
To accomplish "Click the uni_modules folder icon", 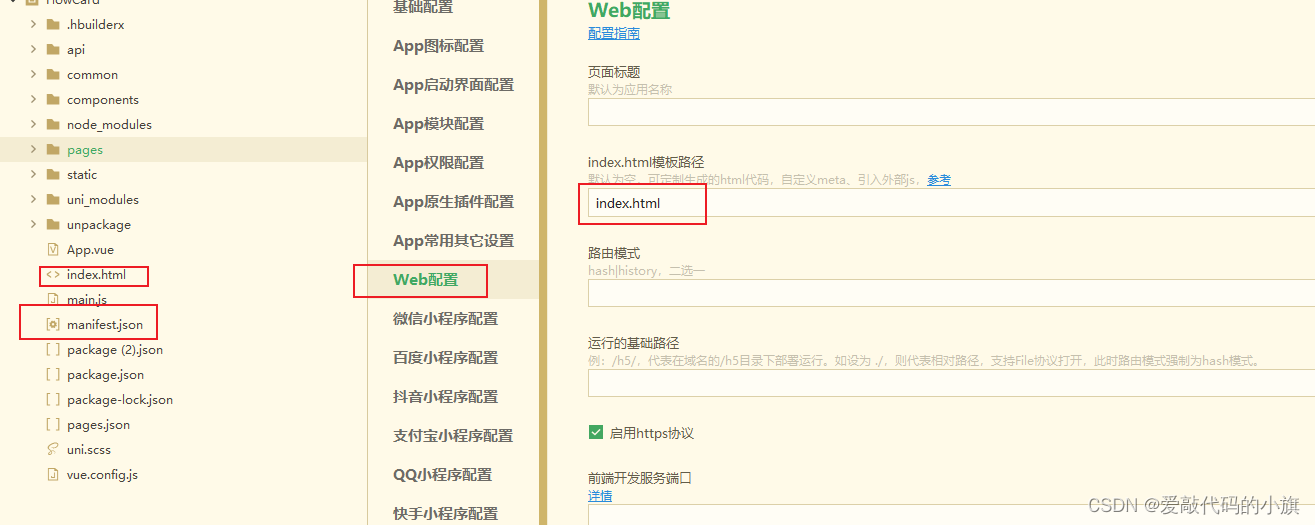I will pos(53,199).
